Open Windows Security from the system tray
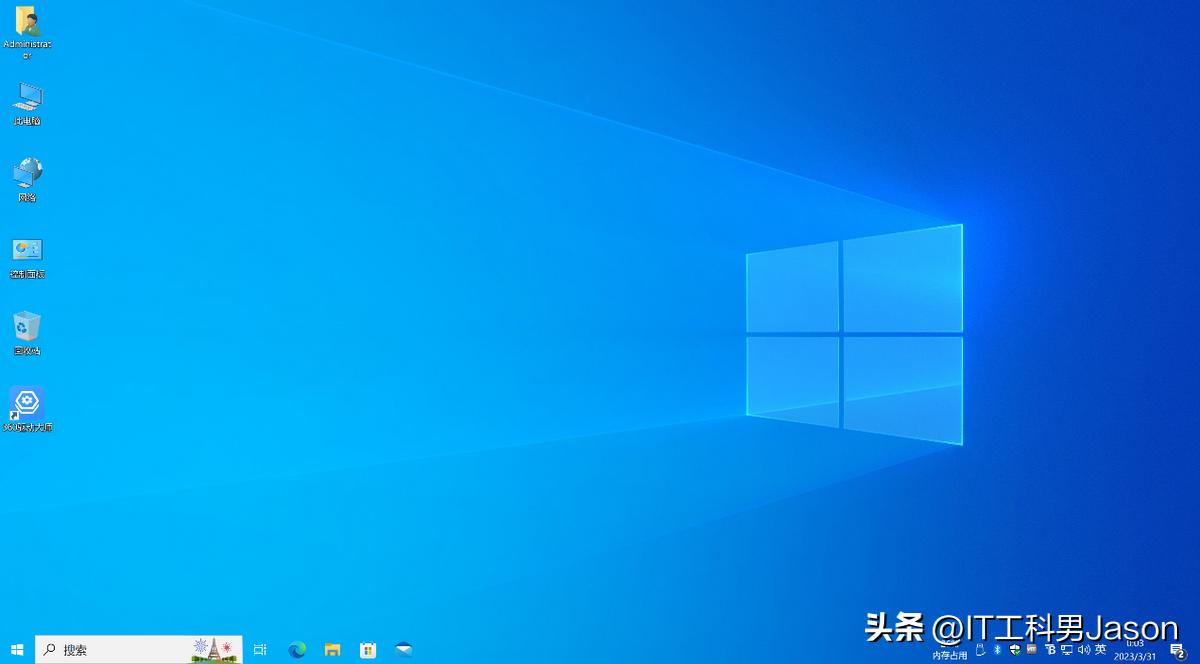The width and height of the screenshot is (1200, 664). pyautogui.click(x=1014, y=650)
